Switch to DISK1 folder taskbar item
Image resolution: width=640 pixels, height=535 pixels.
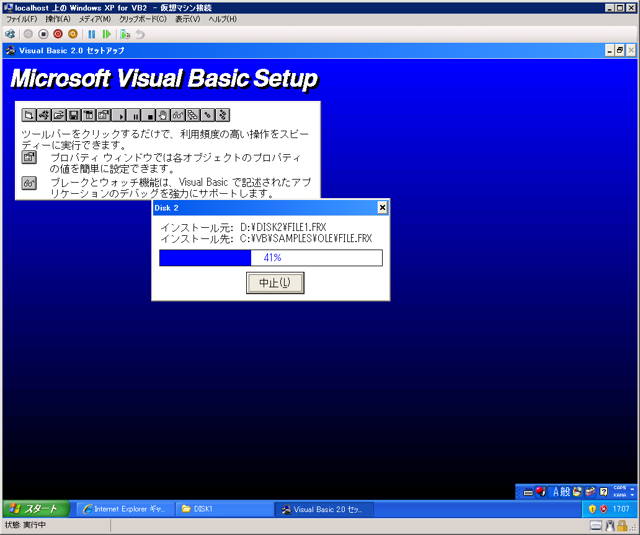(225, 509)
